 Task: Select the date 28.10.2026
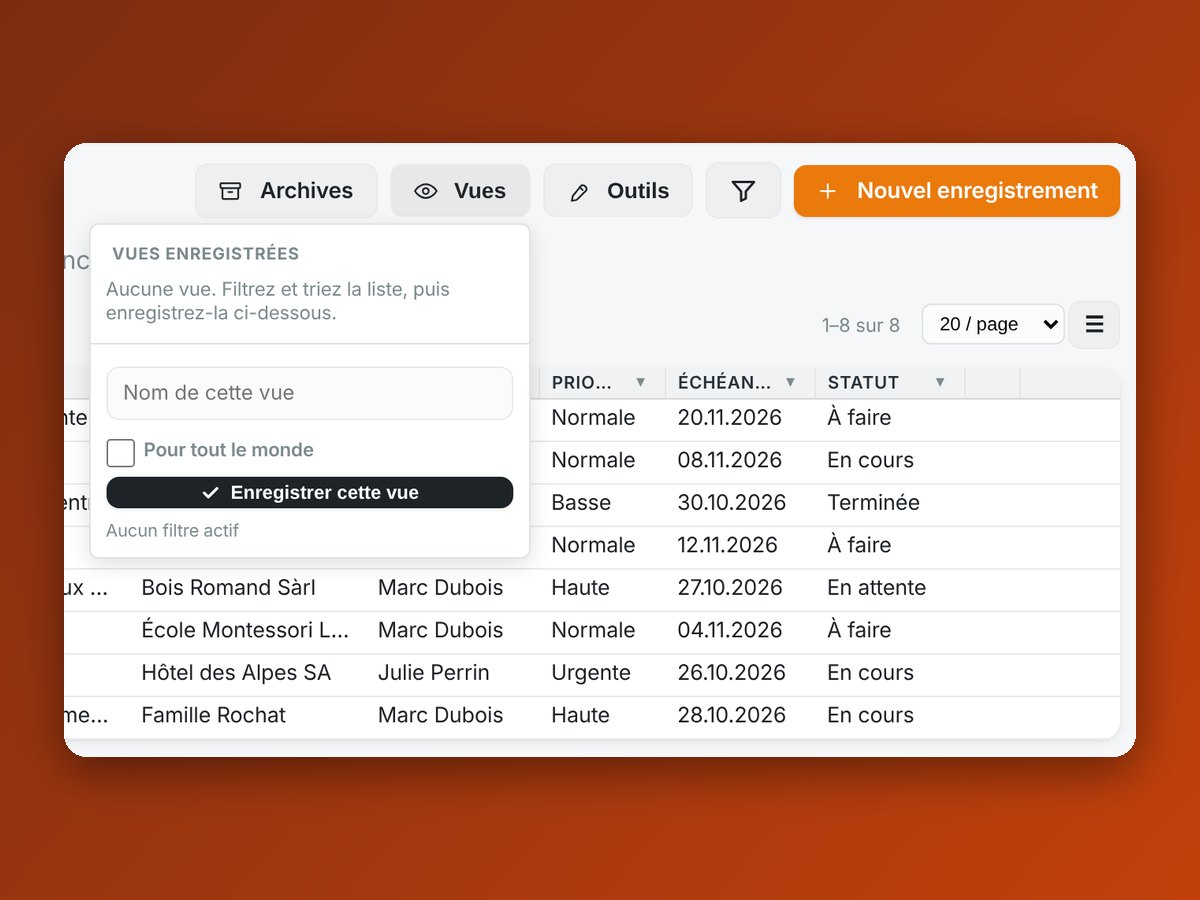732,715
